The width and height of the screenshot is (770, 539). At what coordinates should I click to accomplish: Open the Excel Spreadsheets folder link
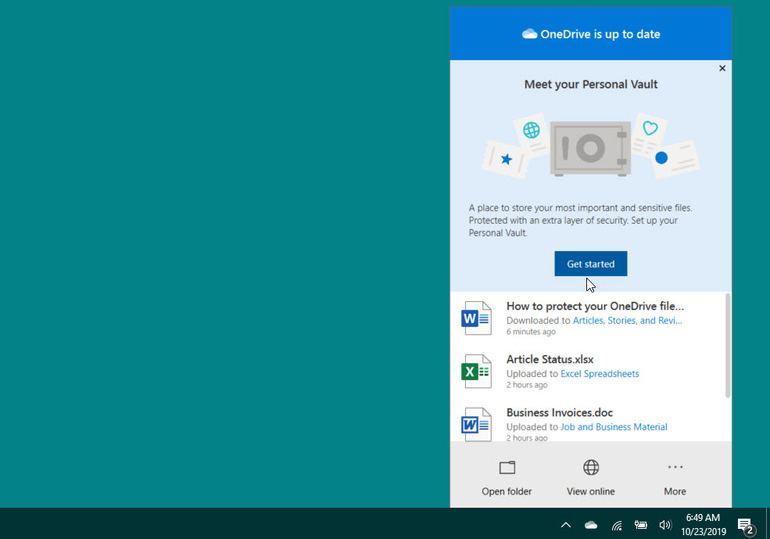click(600, 374)
